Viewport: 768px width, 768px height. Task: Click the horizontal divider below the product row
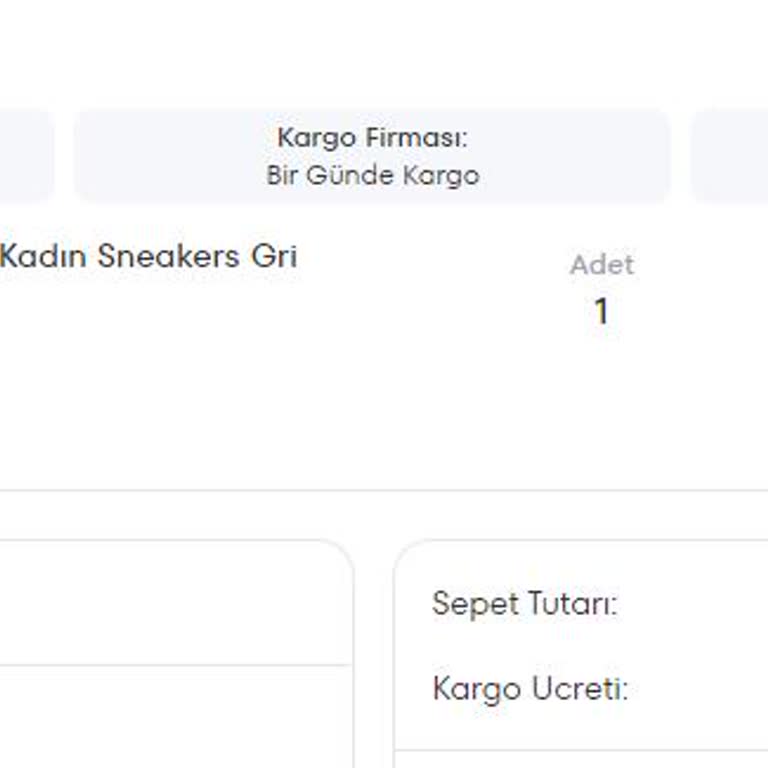pyautogui.click(x=384, y=490)
